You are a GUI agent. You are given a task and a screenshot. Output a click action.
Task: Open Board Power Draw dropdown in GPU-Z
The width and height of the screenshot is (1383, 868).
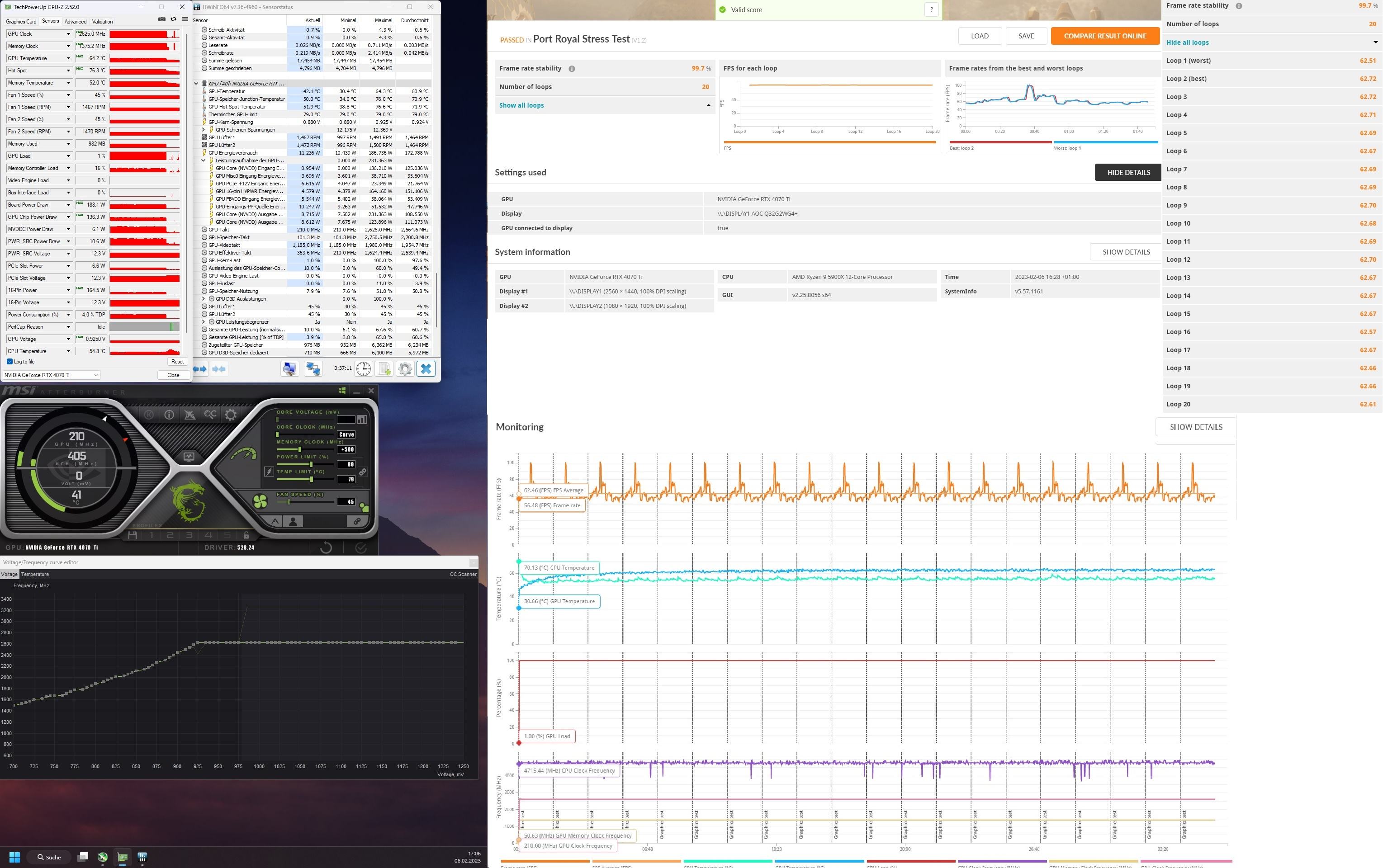click(x=68, y=205)
